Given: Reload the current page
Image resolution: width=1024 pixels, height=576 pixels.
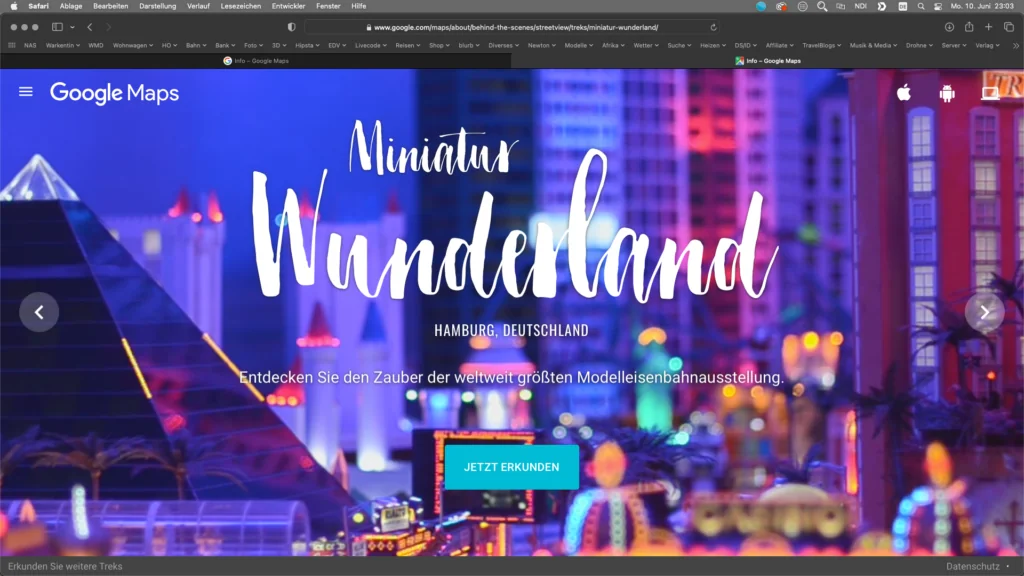Looking at the screenshot, I should coord(713,27).
